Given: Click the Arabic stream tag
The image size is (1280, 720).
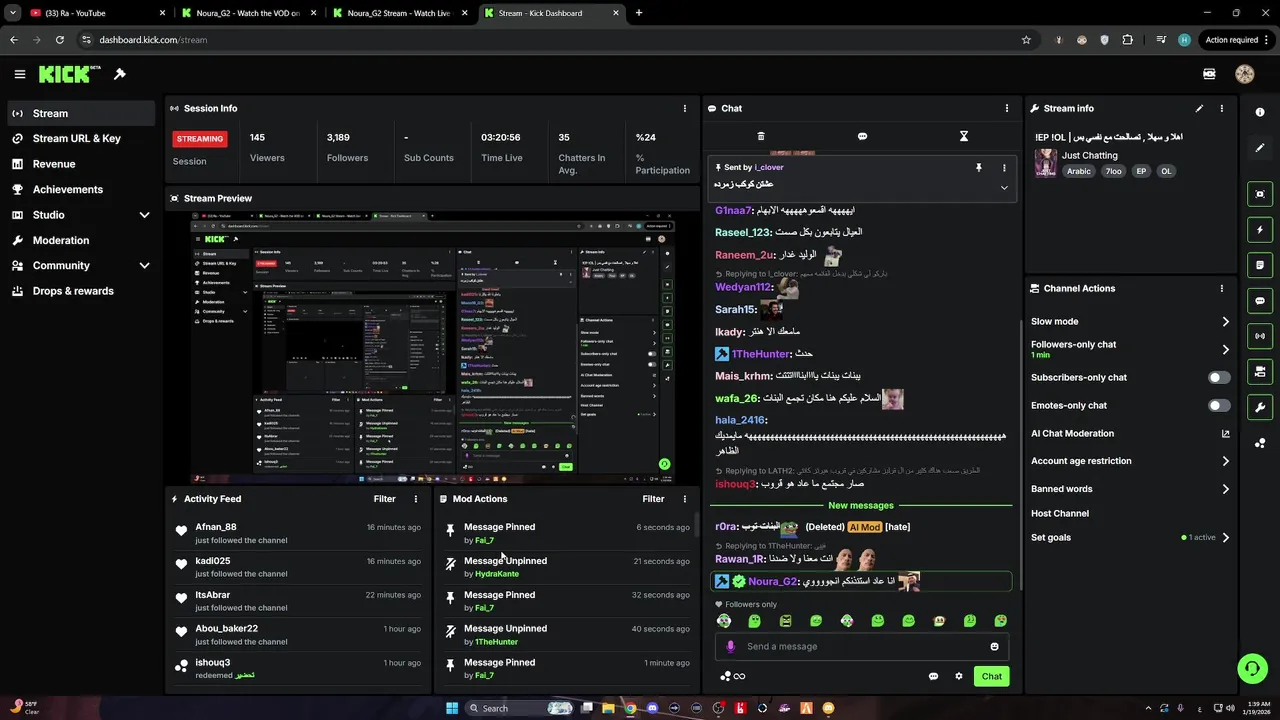Looking at the screenshot, I should pyautogui.click(x=1078, y=171).
